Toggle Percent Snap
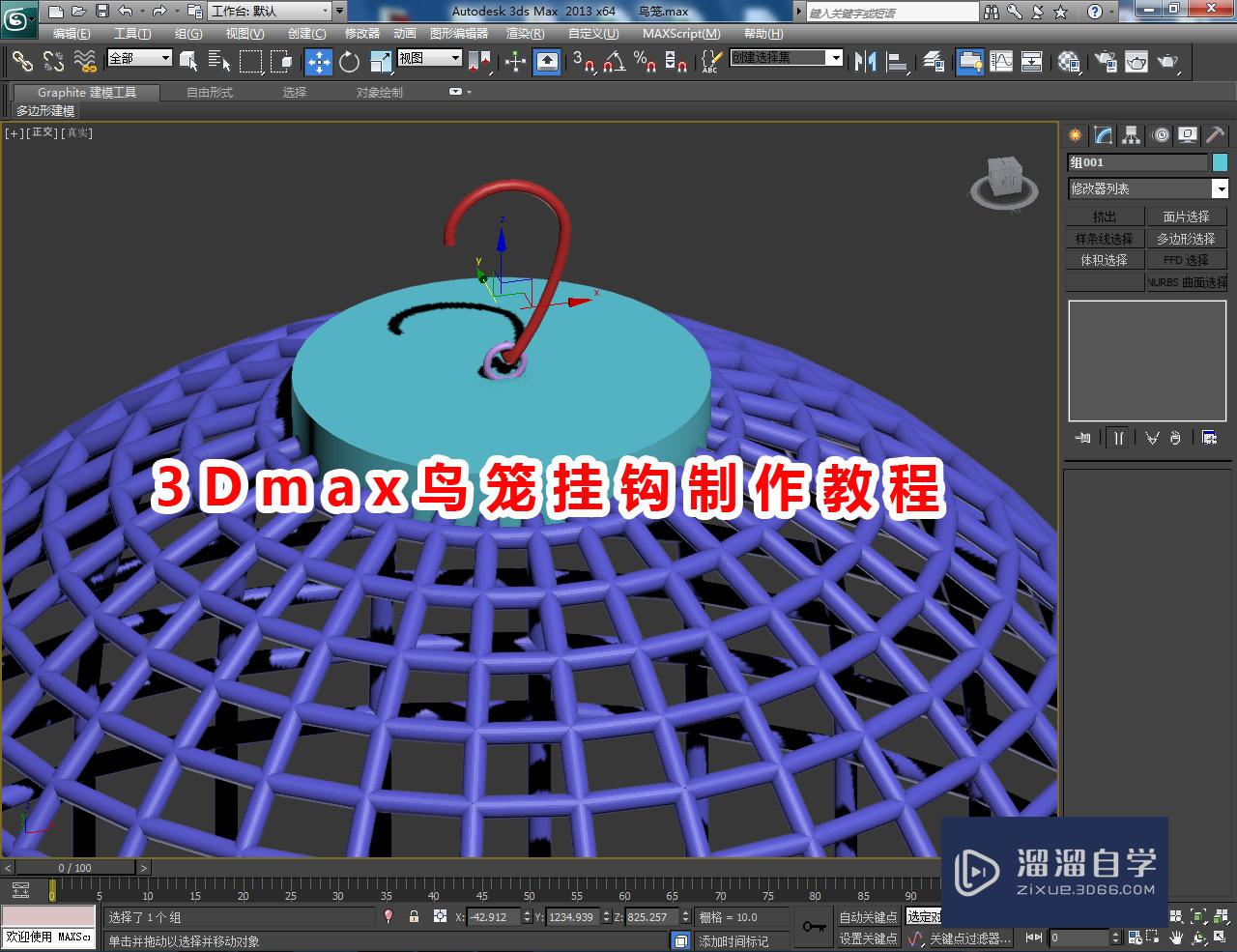1237x952 pixels. click(x=646, y=61)
